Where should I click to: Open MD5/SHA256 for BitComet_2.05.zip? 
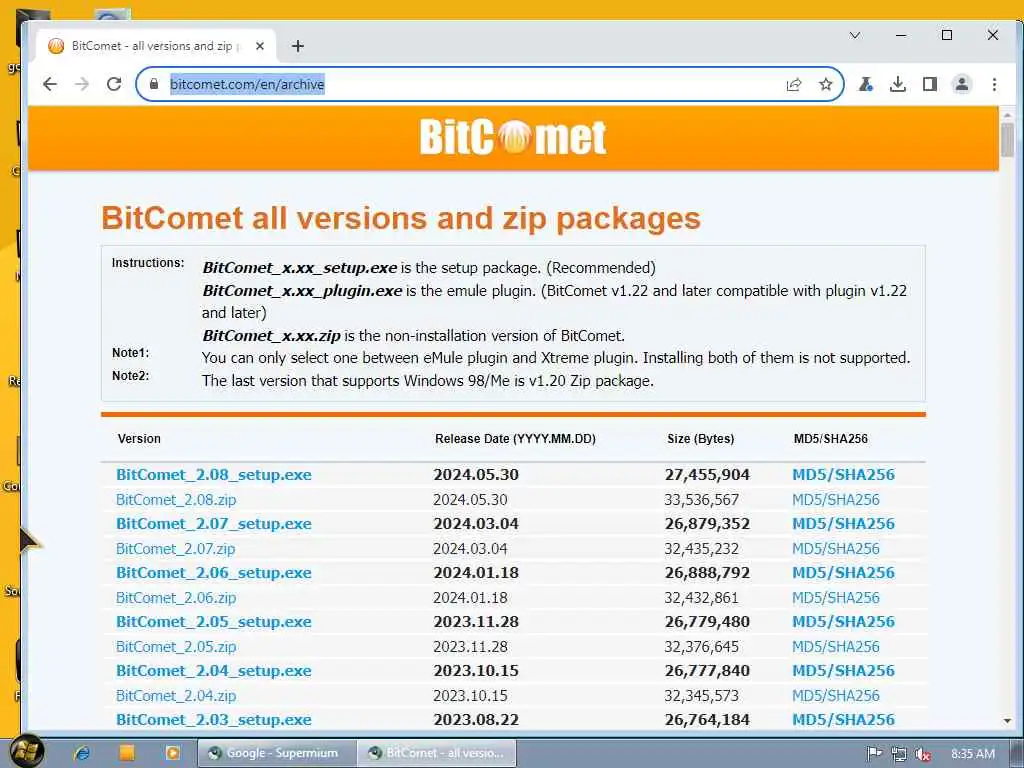point(836,647)
